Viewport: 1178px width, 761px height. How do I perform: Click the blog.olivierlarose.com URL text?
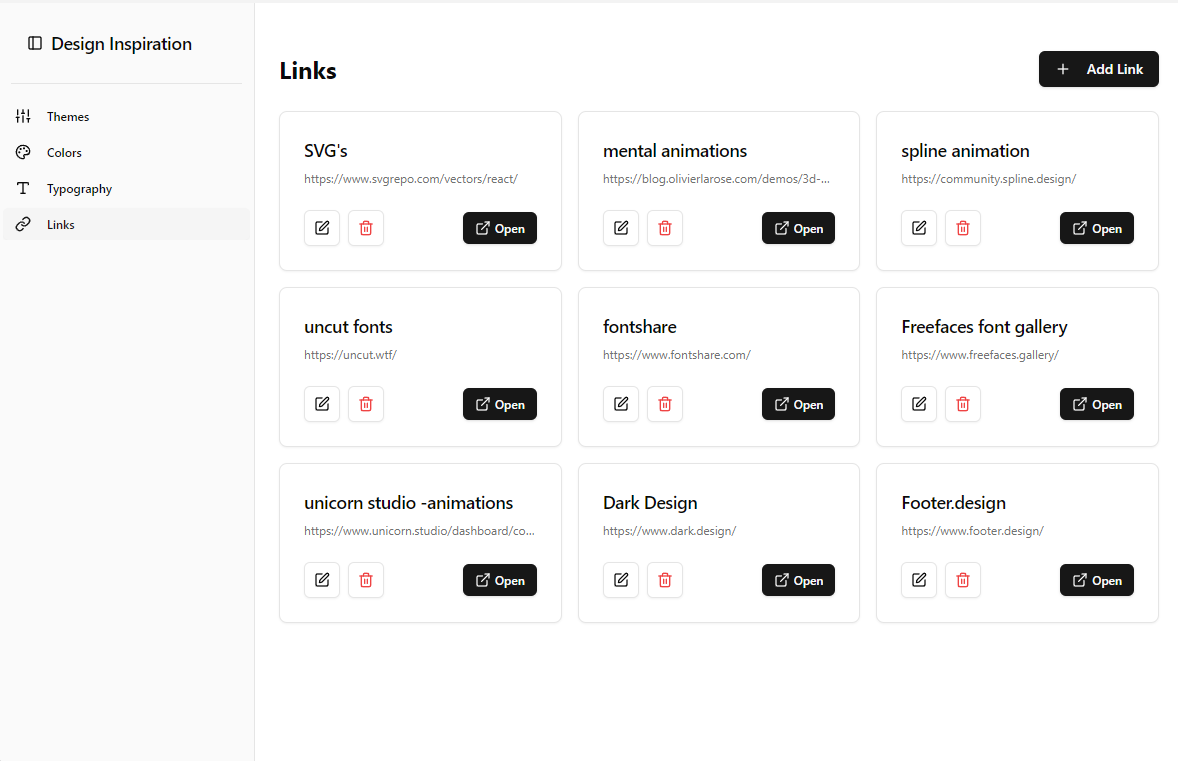pyautogui.click(x=716, y=179)
